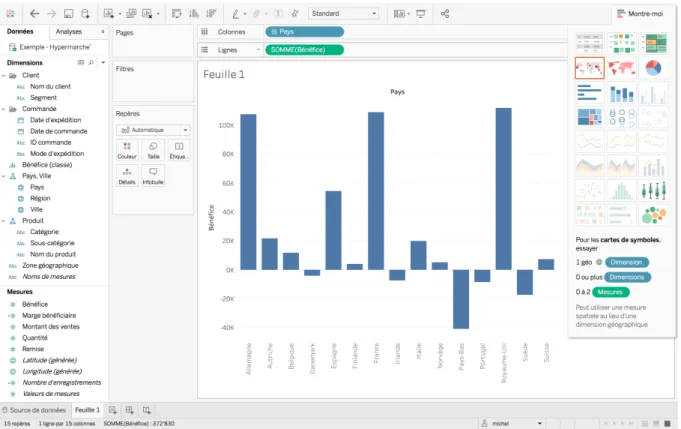
Task: Click the SOMME(Bénéfice) pill on Lignes
Action: point(304,50)
